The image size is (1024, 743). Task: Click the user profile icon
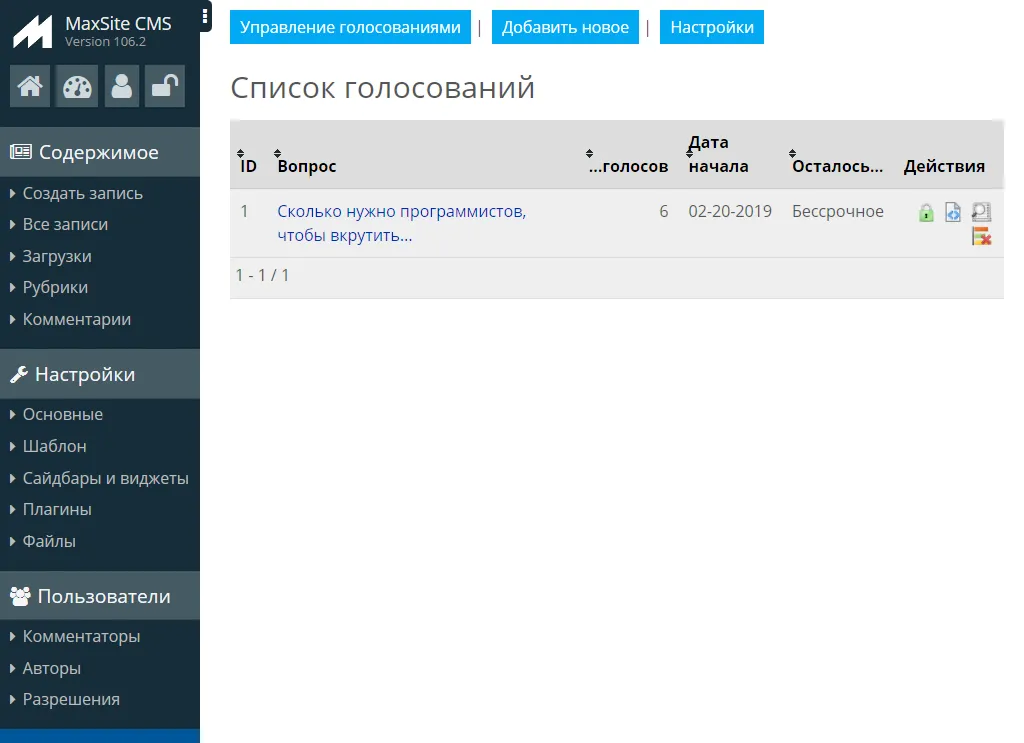(122, 87)
